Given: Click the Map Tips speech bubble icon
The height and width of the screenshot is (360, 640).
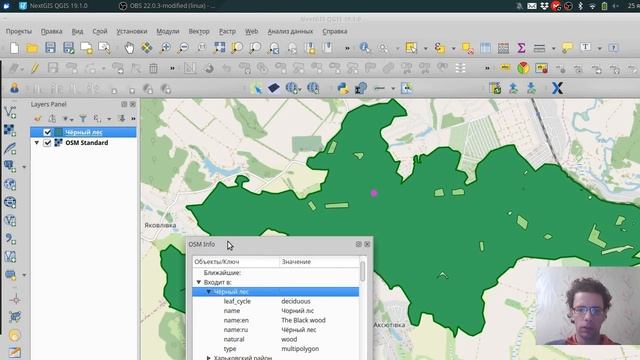Looking at the screenshot, I should click(x=567, y=48).
